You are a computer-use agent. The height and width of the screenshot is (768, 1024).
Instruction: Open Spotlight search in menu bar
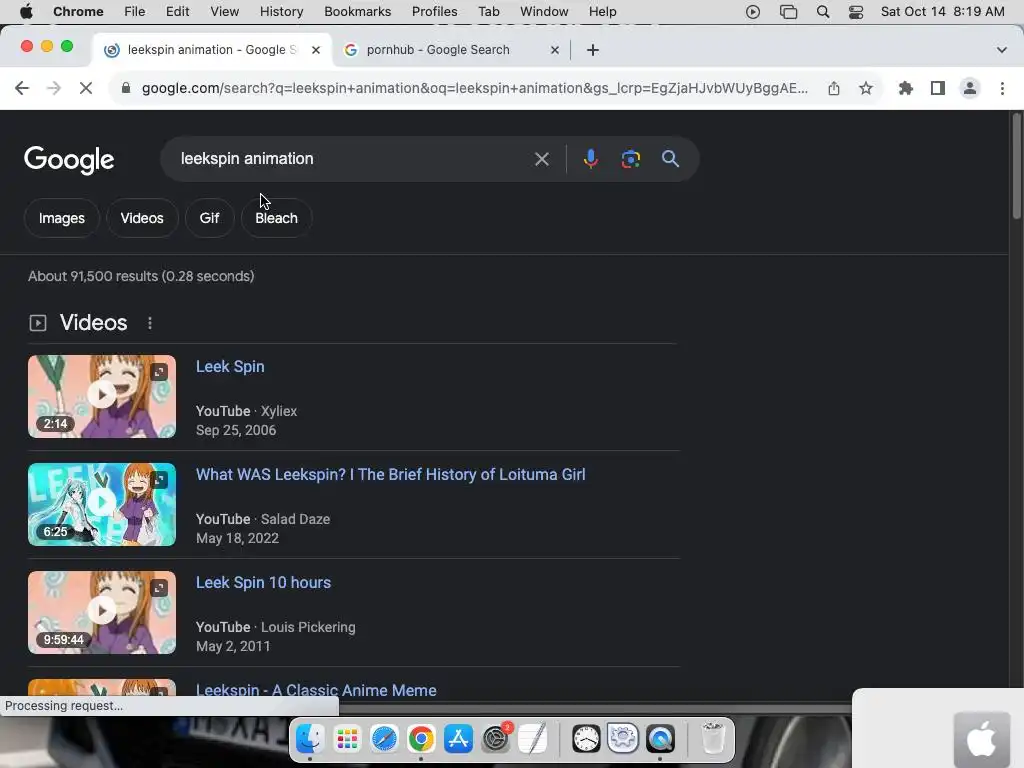[823, 12]
